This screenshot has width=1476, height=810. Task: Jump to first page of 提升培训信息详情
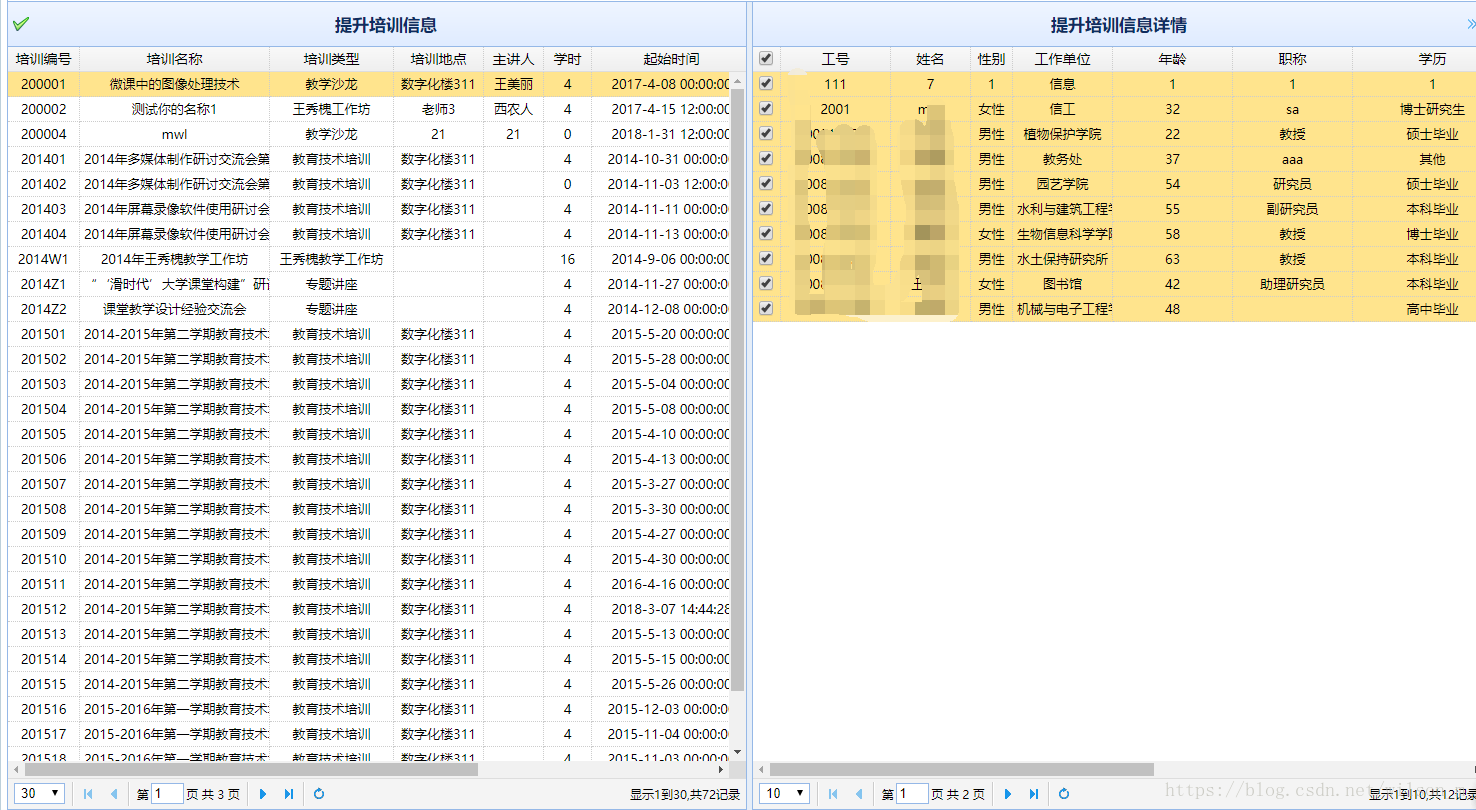831,793
